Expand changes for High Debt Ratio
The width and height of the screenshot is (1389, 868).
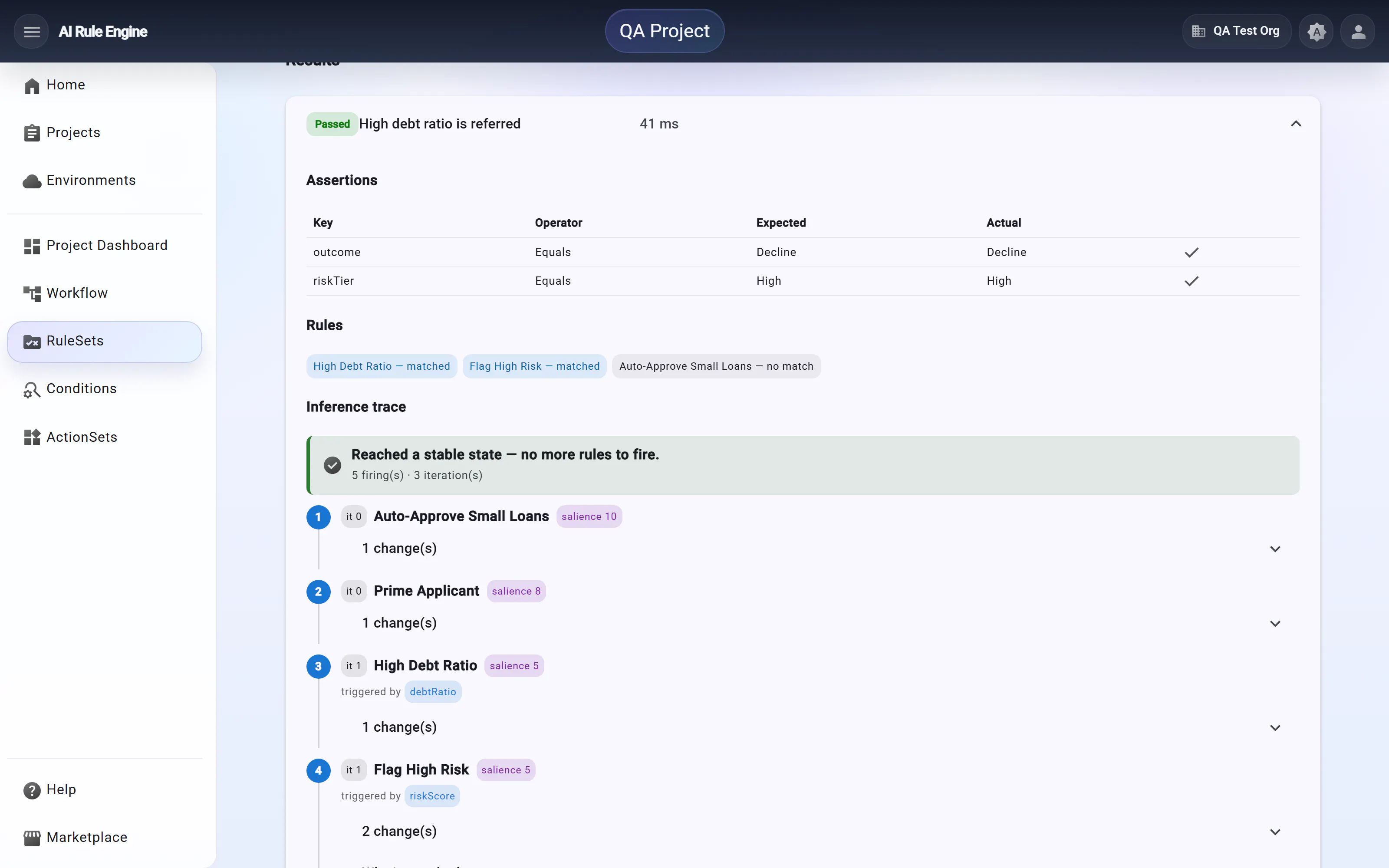1275,727
